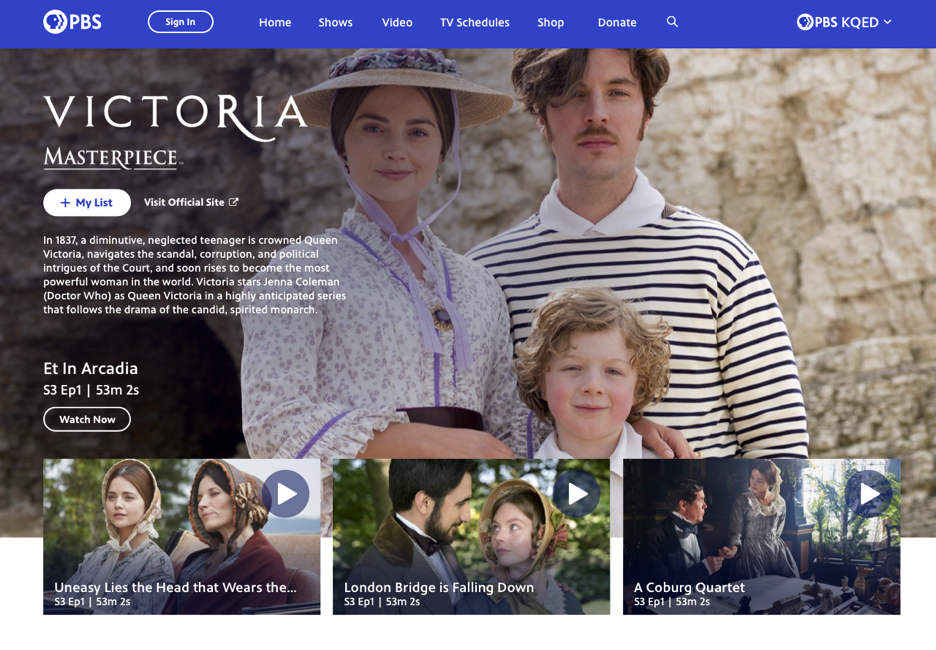Viewport: 936px width, 650px height.
Task: Click the external link icon beside Official Site
Action: click(x=233, y=202)
